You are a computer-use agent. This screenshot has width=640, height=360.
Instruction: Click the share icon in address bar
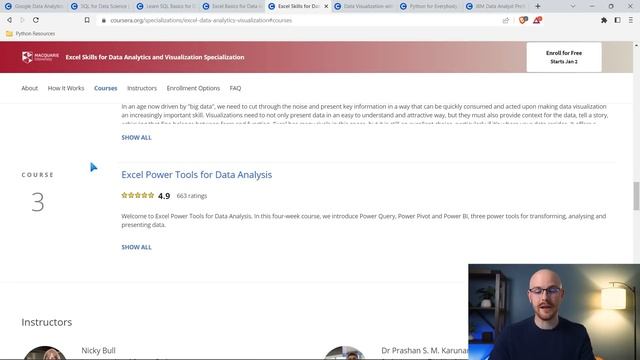coord(506,20)
